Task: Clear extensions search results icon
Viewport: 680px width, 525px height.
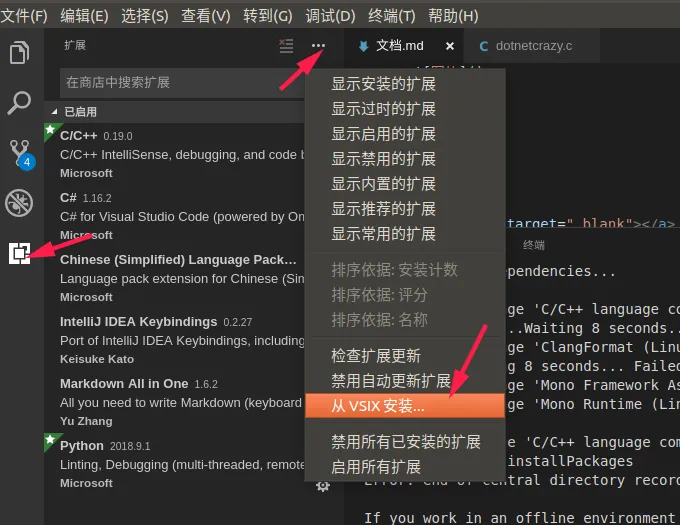Action: click(x=286, y=46)
